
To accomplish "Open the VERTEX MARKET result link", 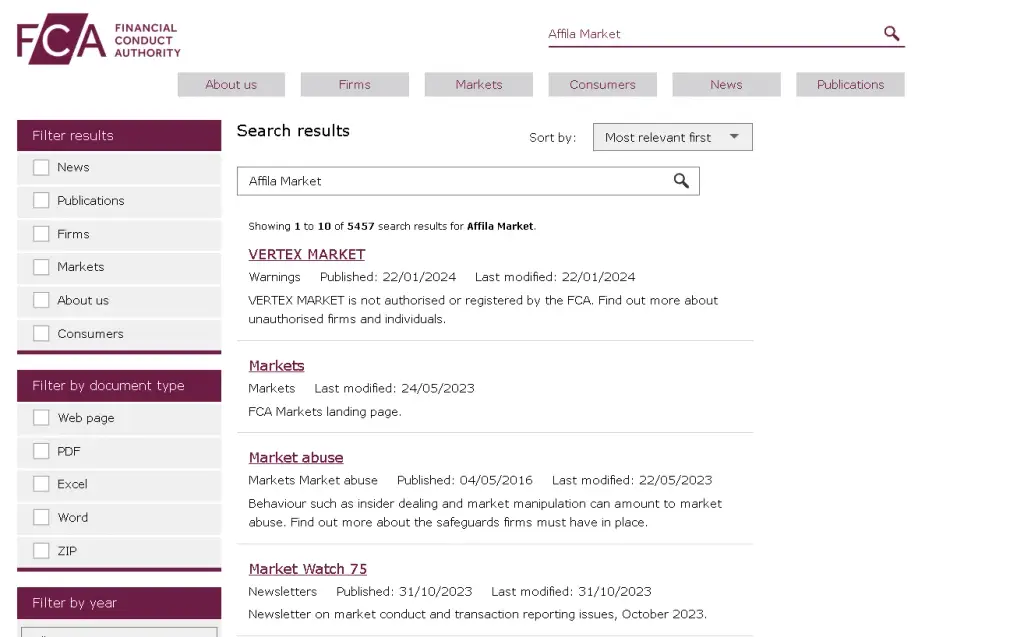I will coord(306,254).
